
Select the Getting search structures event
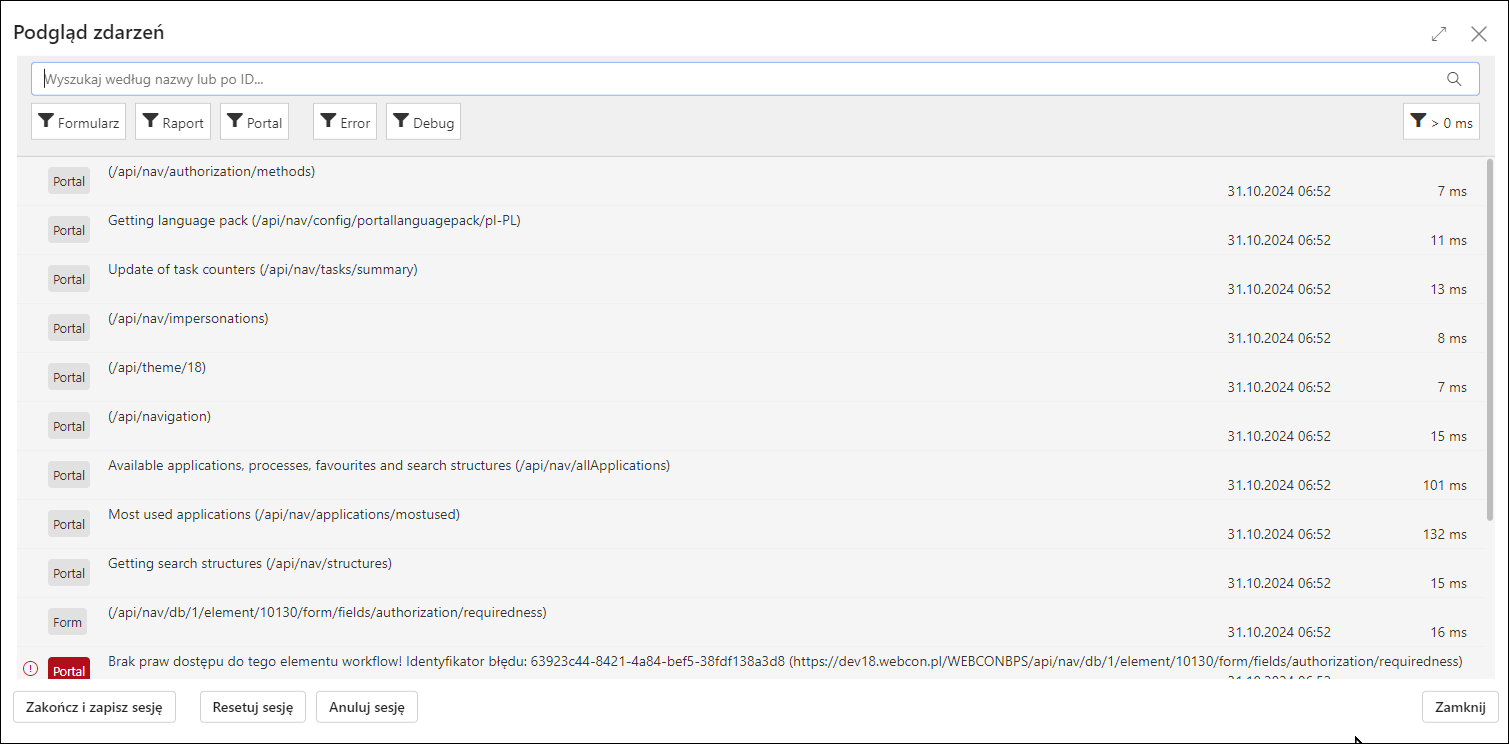[750, 573]
